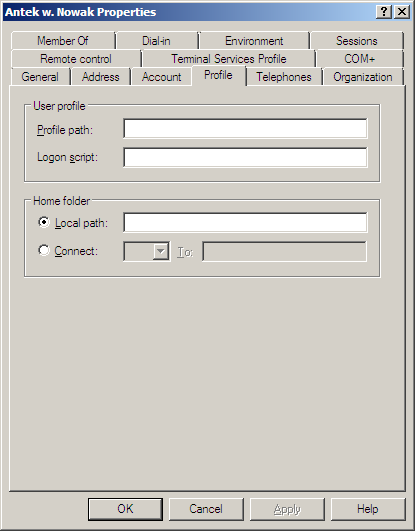The width and height of the screenshot is (415, 531).
Task: Switch to the General tab
Action: click(40, 77)
